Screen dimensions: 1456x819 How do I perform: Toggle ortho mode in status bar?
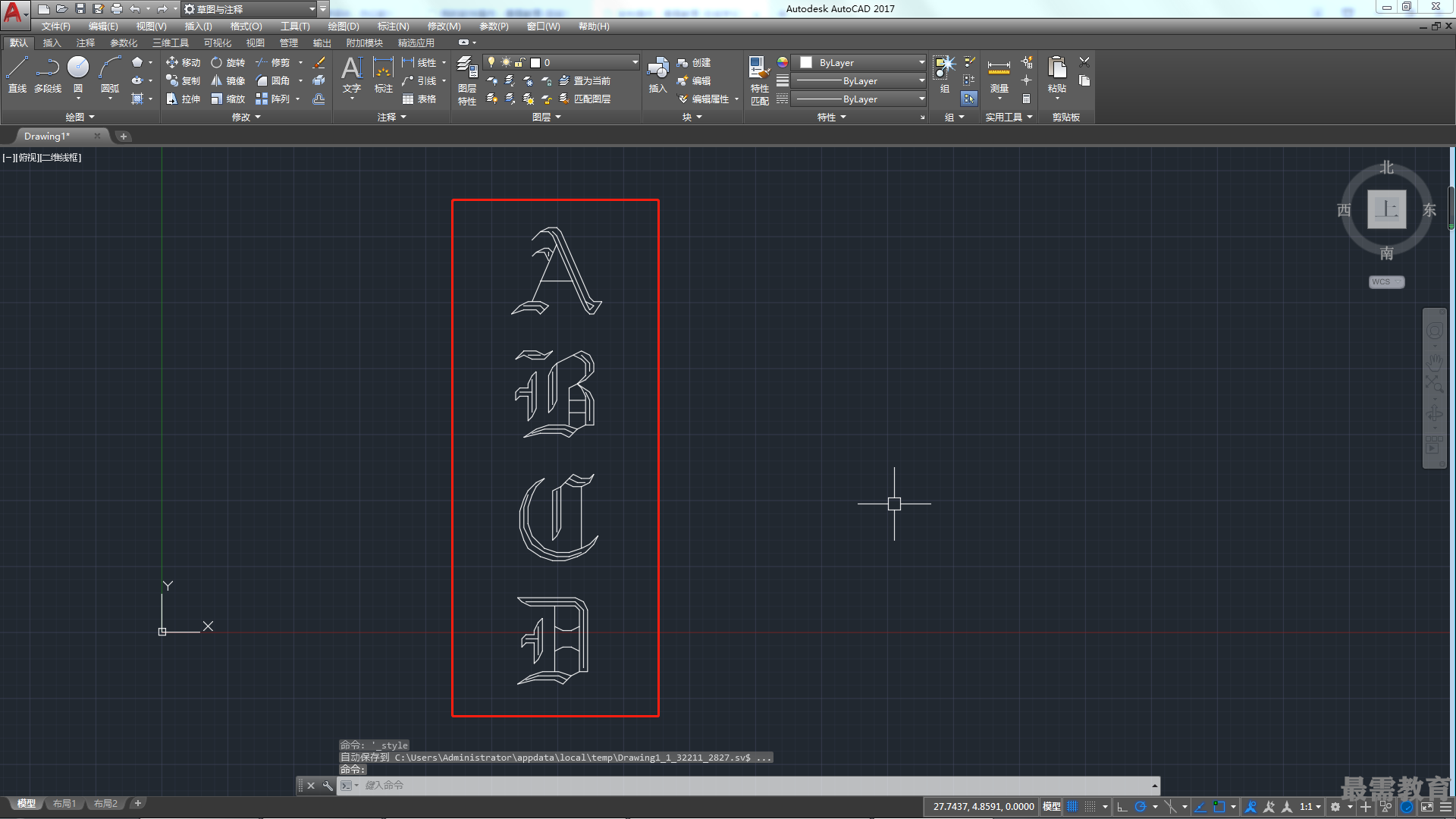click(x=1122, y=807)
